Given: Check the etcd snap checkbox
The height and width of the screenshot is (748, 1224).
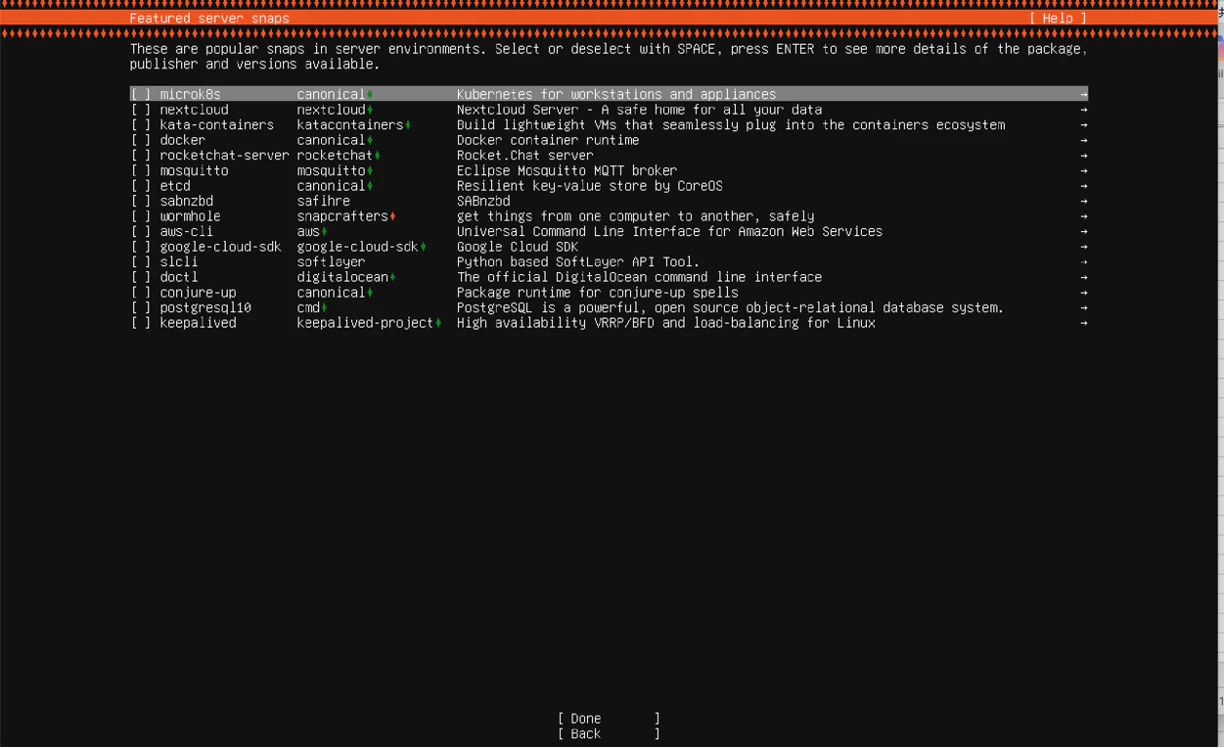Looking at the screenshot, I should [x=141, y=186].
